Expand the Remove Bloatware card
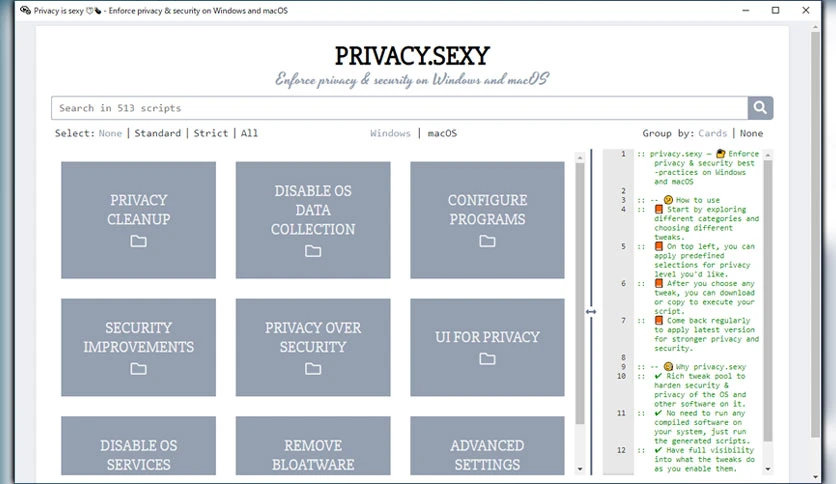The image size is (836, 484). click(313, 446)
